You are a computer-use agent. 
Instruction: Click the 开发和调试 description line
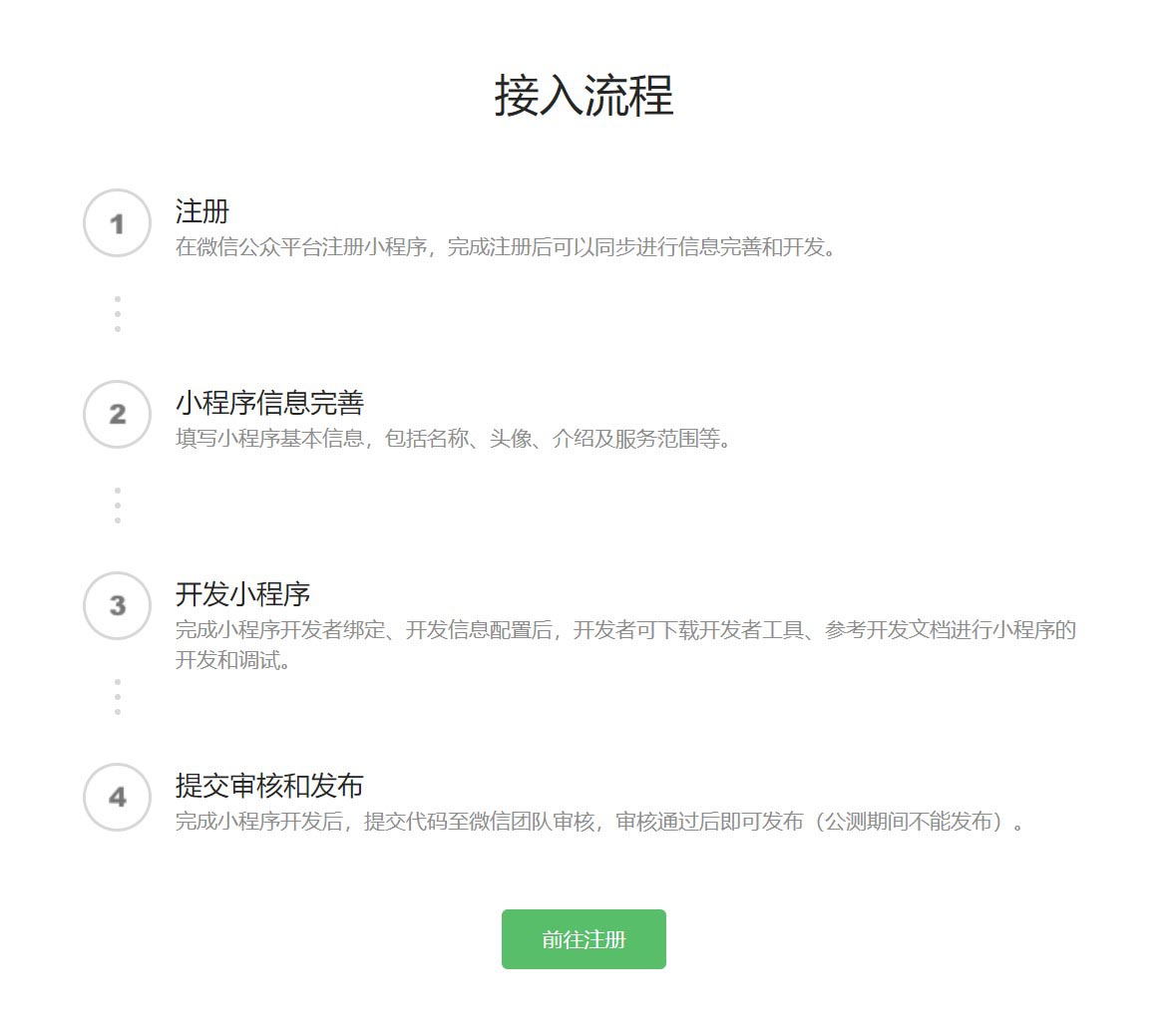[x=232, y=660]
